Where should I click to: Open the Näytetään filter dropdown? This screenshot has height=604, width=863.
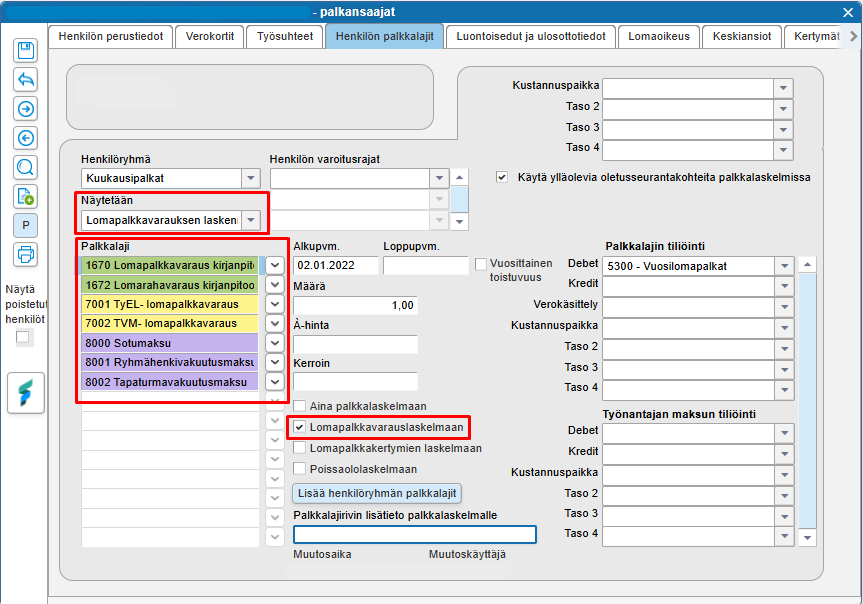coord(250,220)
